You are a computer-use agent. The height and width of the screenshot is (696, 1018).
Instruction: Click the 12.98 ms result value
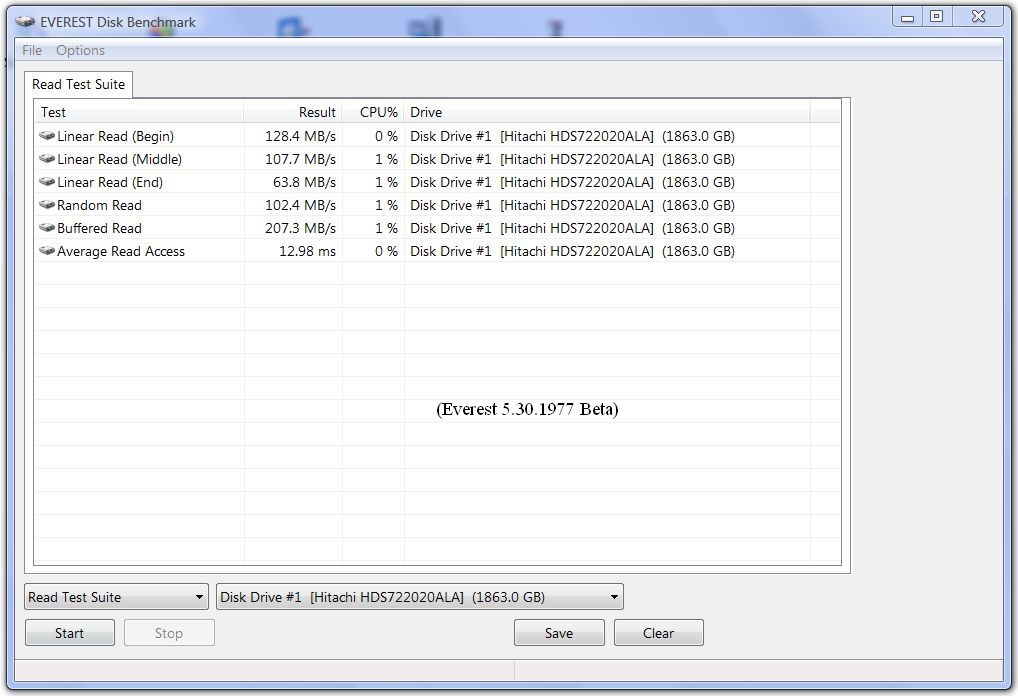click(x=308, y=251)
